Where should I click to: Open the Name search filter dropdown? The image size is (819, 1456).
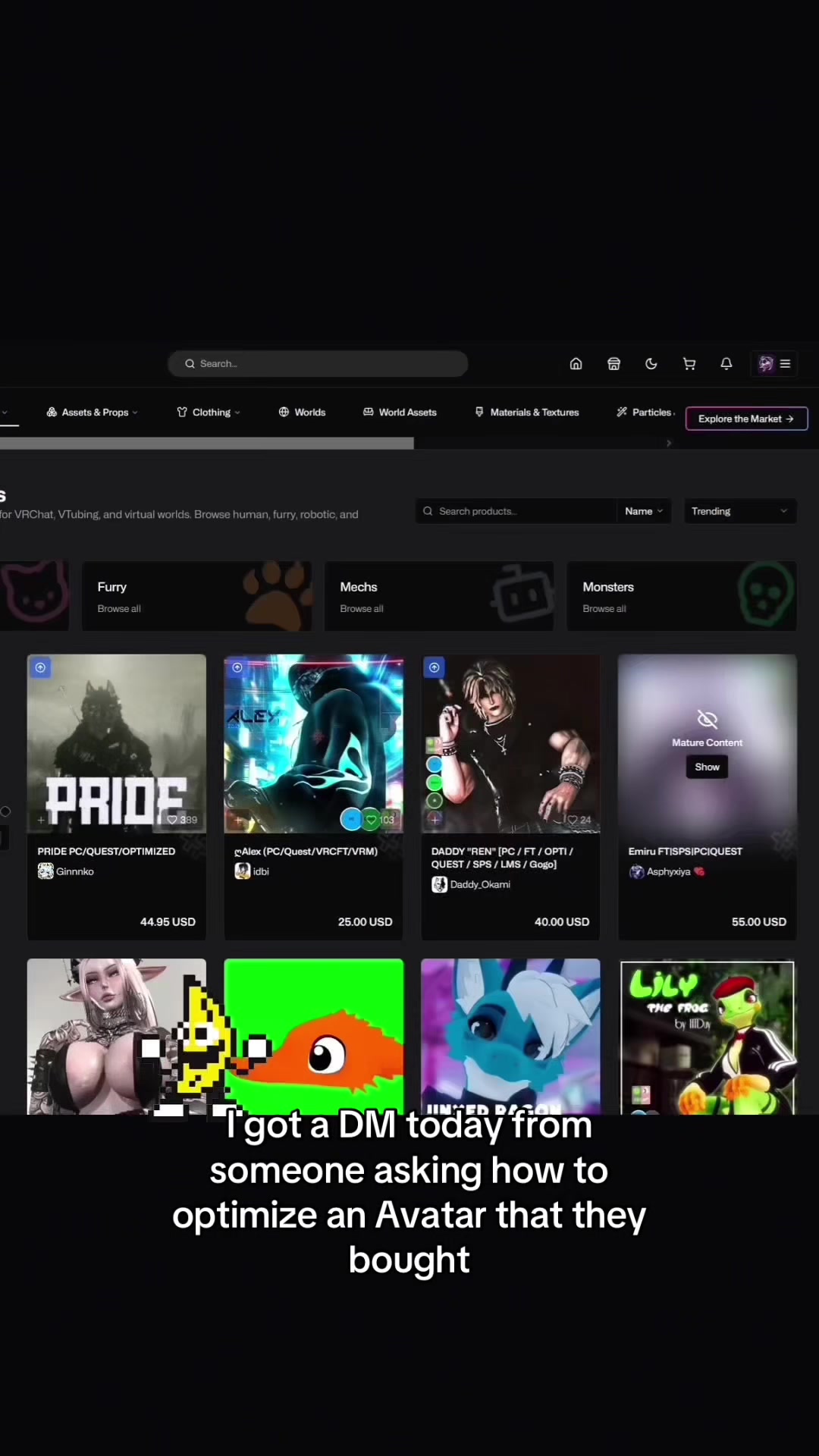tap(643, 511)
